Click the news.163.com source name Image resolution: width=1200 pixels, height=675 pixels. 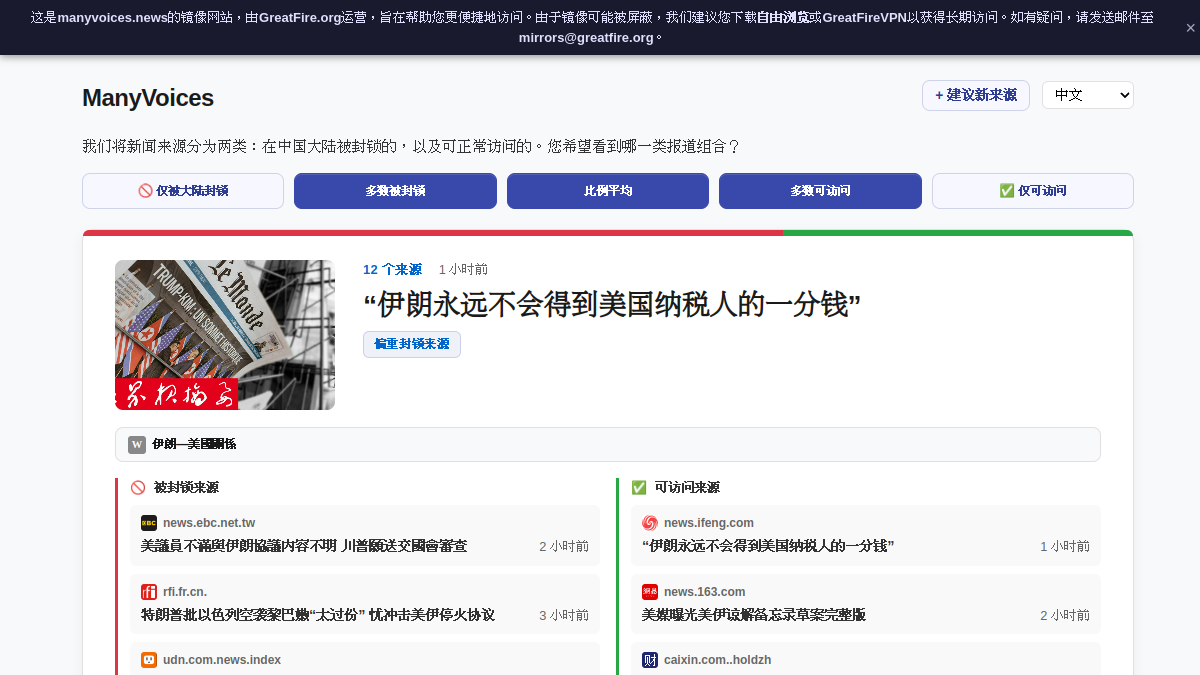pyautogui.click(x=705, y=592)
